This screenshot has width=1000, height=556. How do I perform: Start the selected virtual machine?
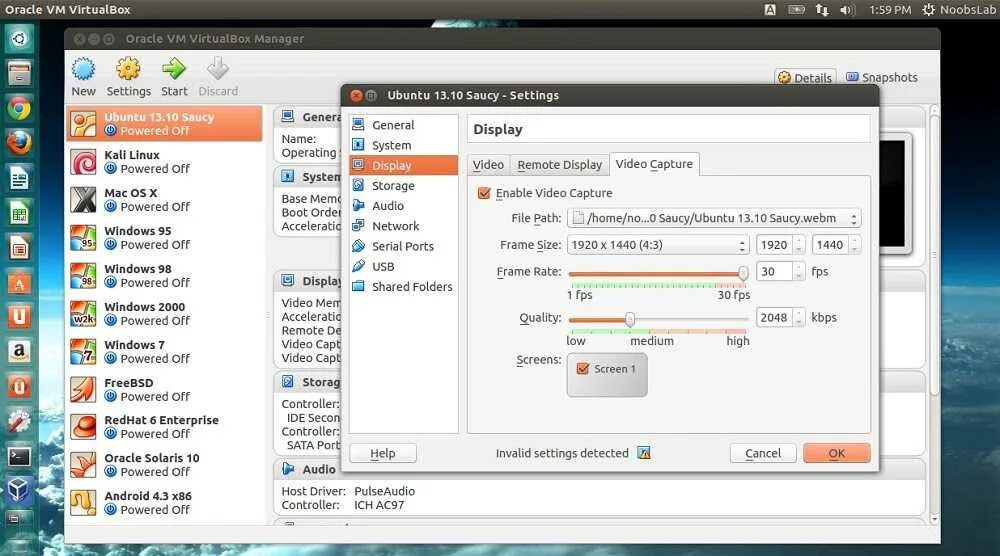pos(174,77)
